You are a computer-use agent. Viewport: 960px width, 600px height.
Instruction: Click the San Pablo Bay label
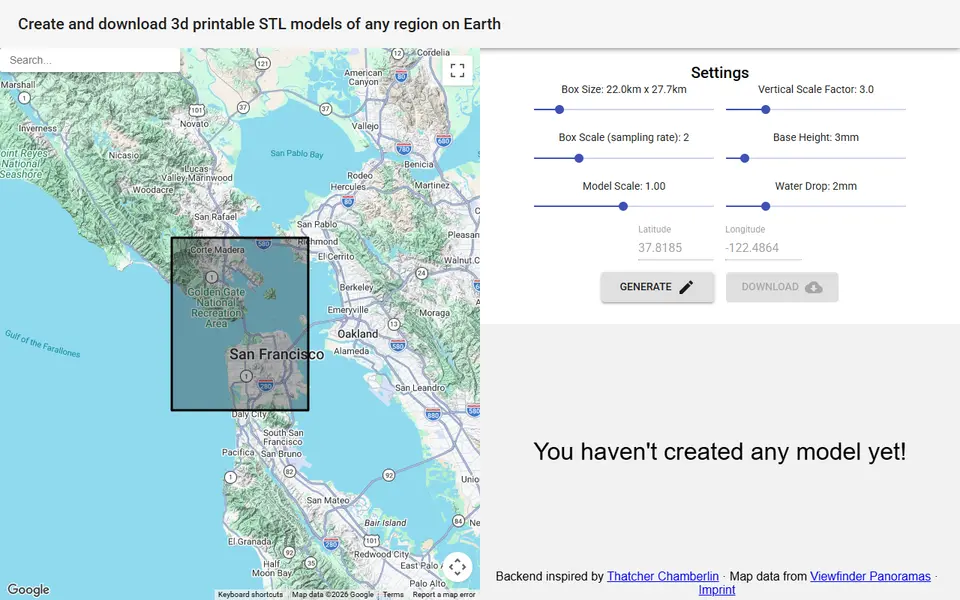[x=297, y=154]
